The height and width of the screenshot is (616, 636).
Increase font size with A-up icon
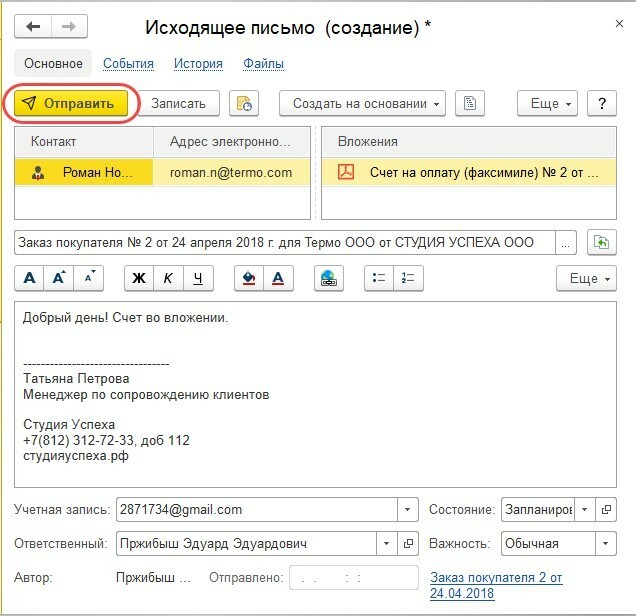click(59, 278)
